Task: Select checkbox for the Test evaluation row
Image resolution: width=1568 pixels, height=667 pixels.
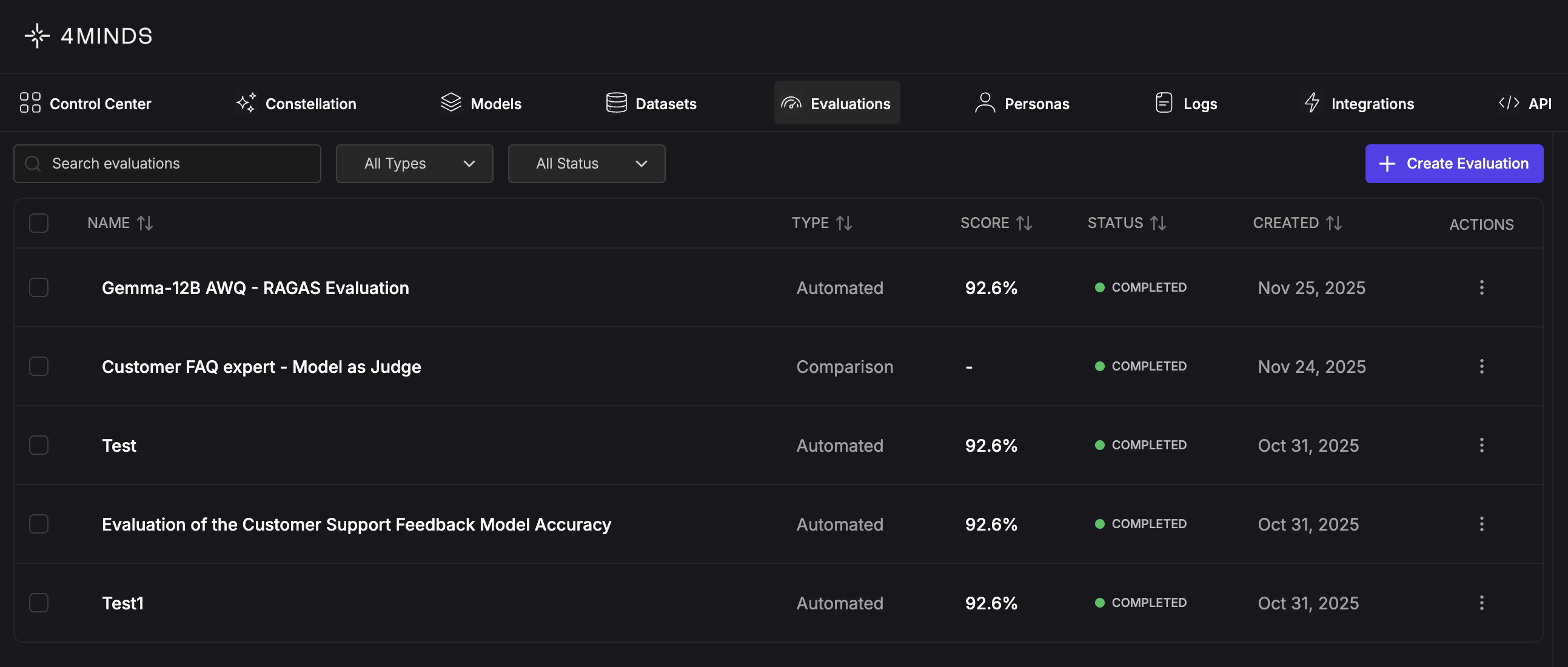Action: (39, 445)
